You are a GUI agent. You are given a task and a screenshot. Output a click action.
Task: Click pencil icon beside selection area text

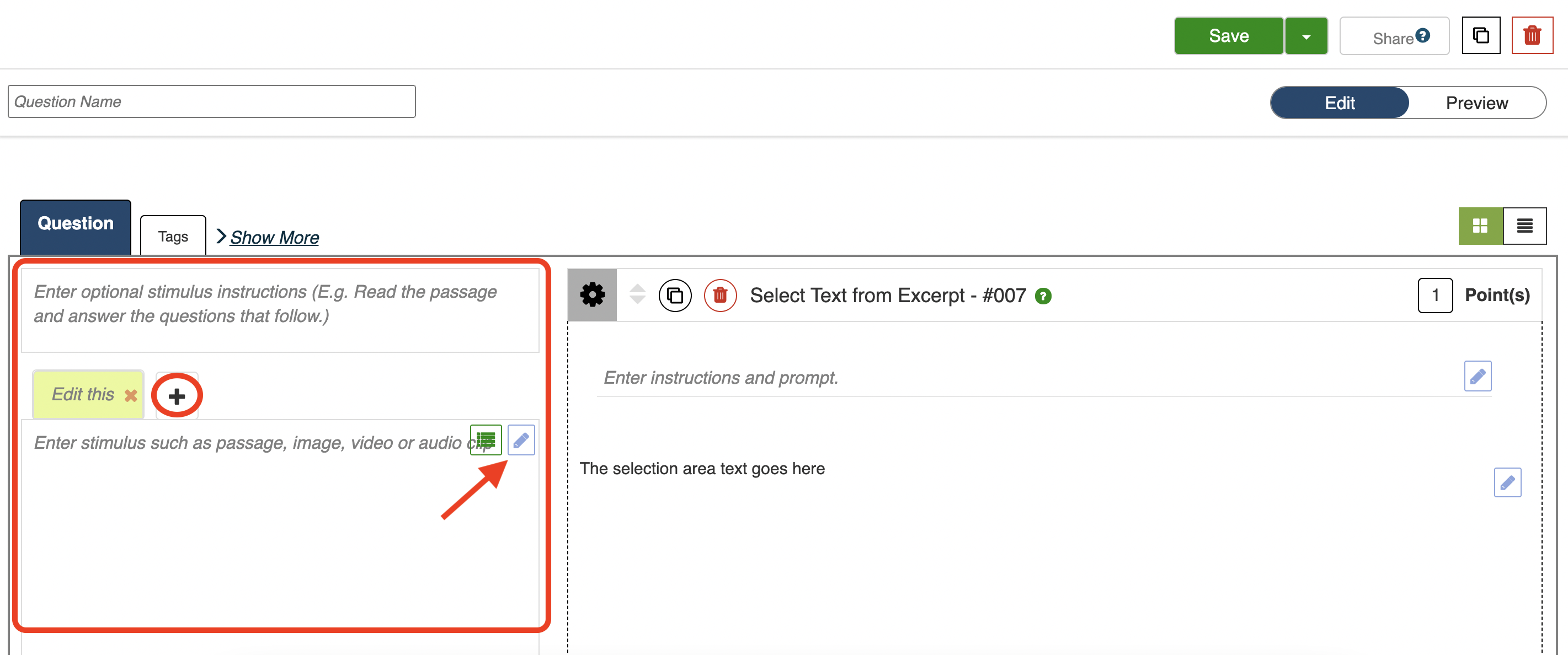click(x=1507, y=482)
